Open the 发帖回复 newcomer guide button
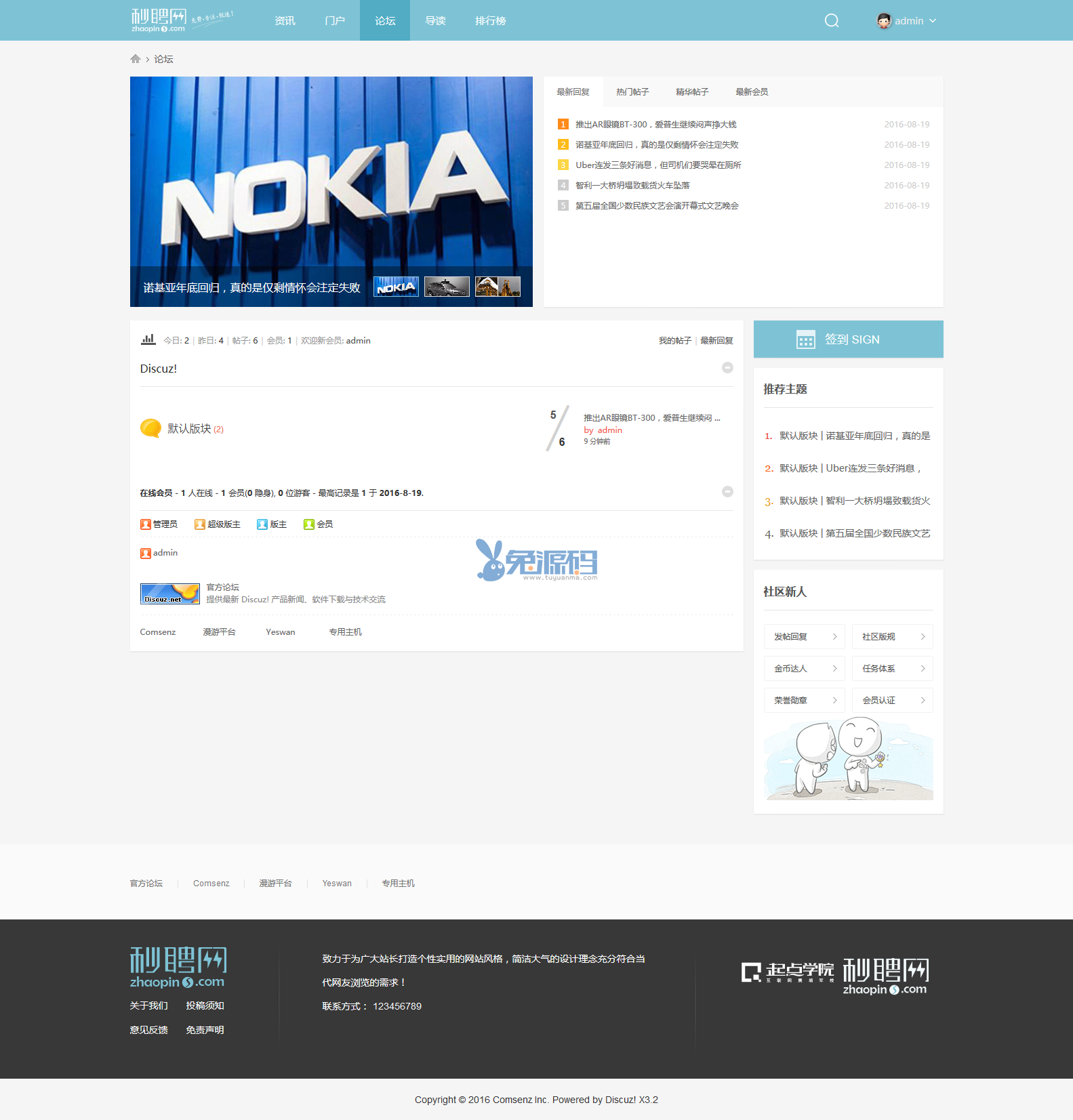This screenshot has width=1073, height=1120. 805,637
